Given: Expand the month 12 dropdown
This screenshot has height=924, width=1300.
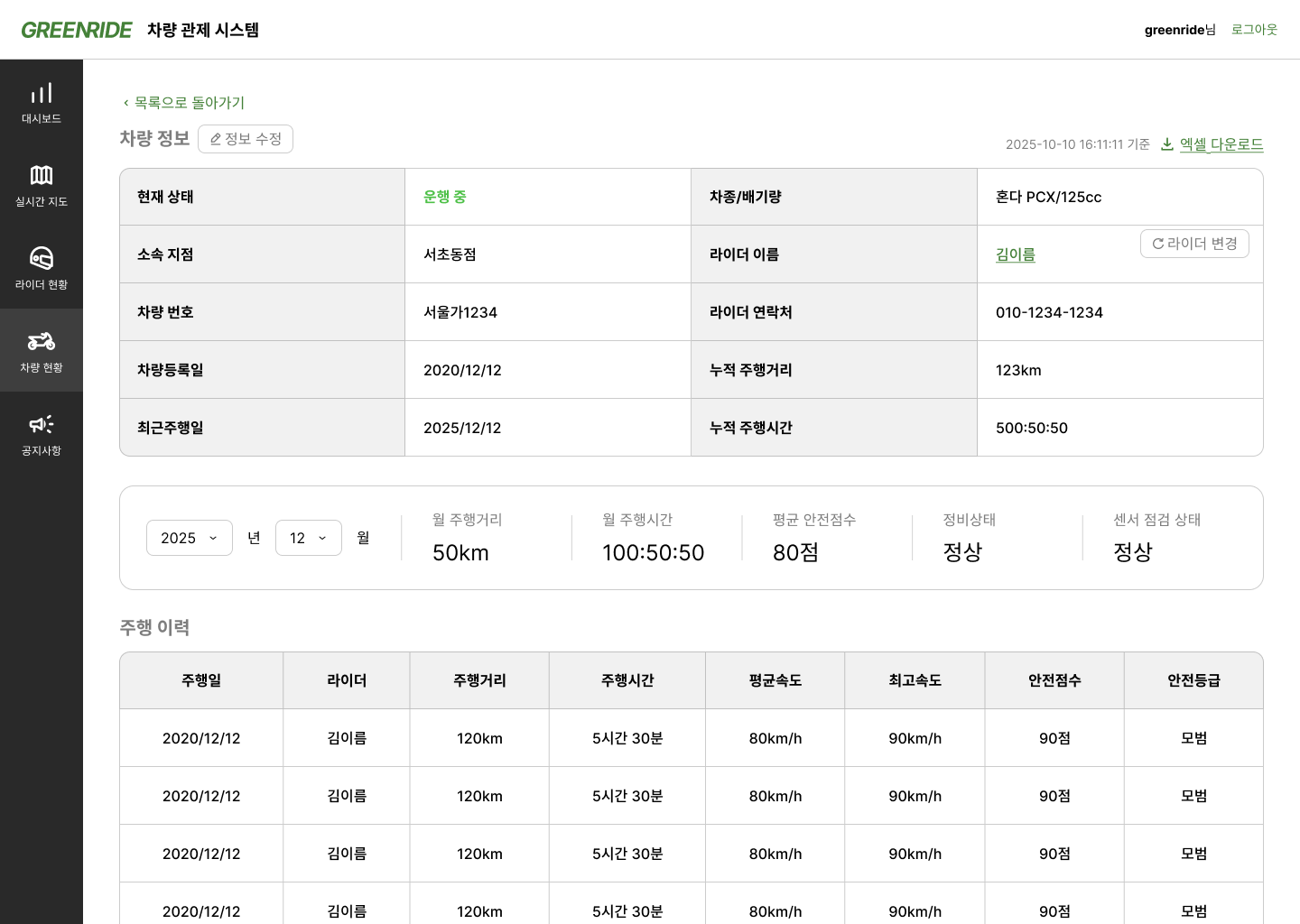Looking at the screenshot, I should tap(308, 538).
